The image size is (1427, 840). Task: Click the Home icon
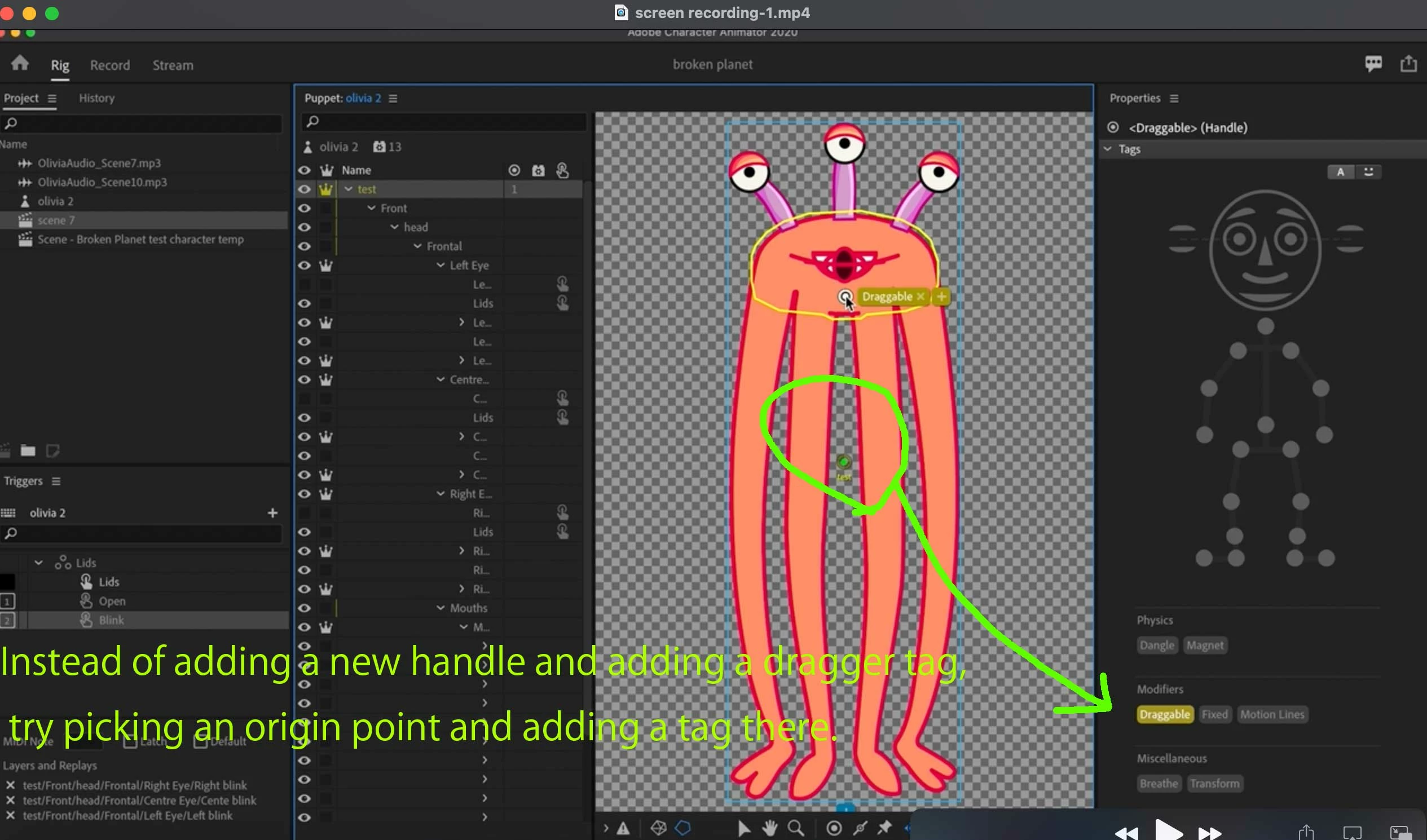coord(20,63)
